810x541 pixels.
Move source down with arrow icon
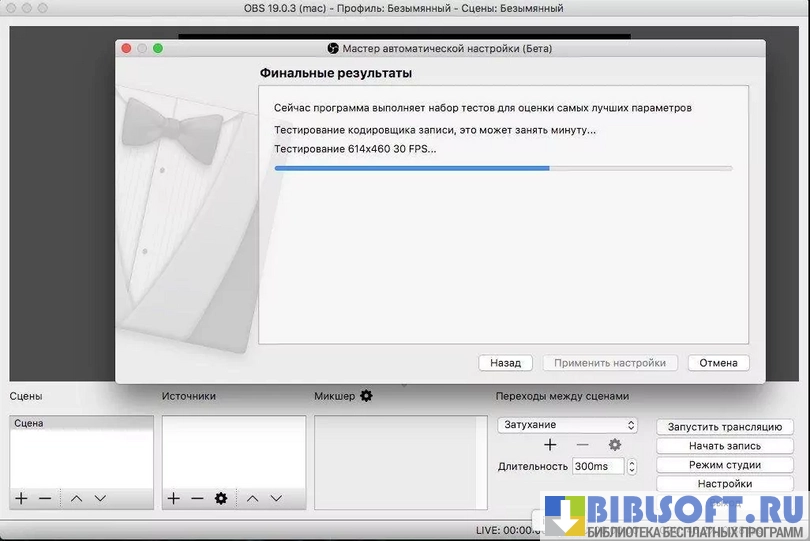276,498
